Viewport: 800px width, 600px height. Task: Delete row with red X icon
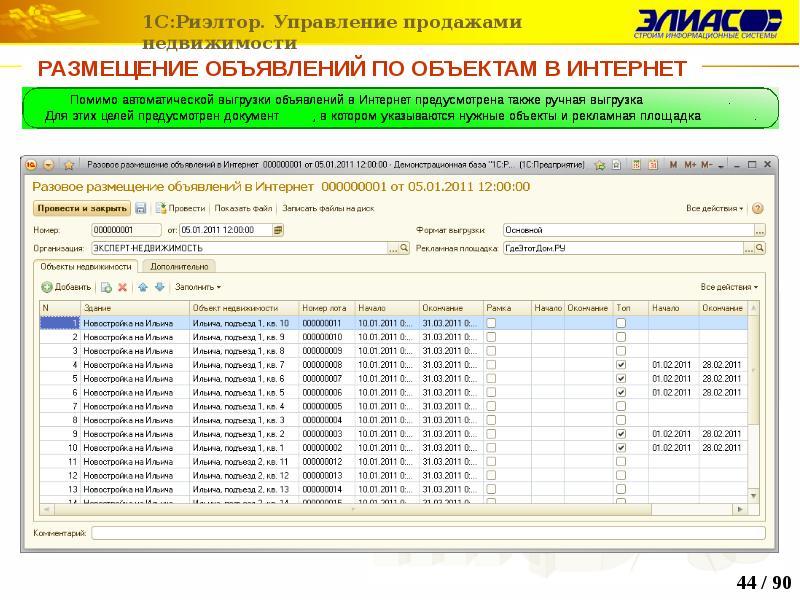122,287
